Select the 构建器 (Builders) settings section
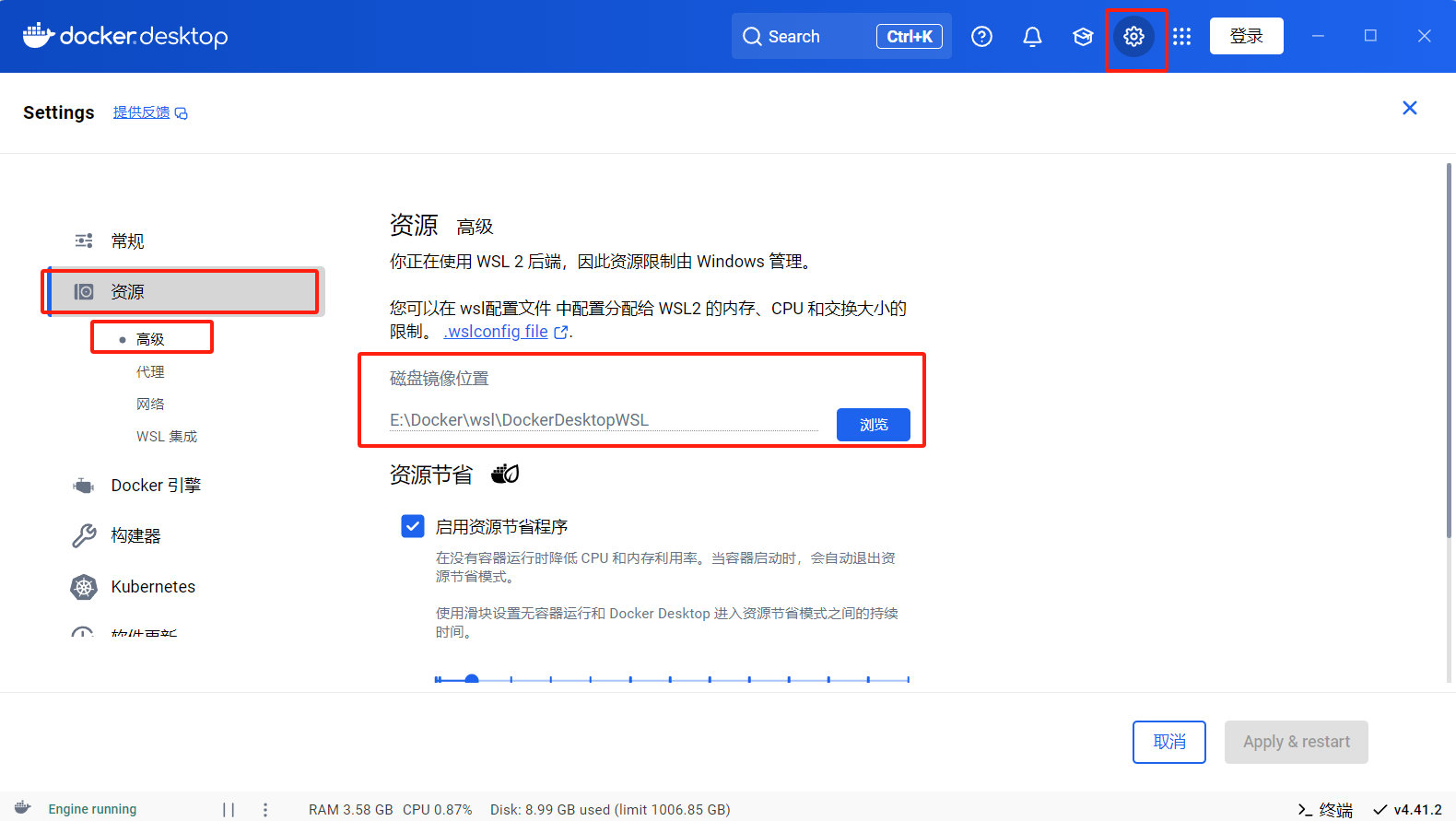 (x=182, y=536)
